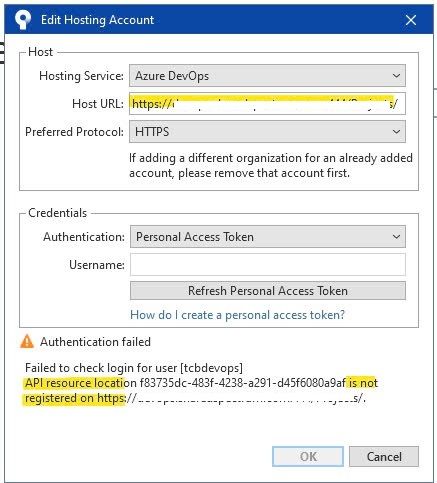Click the organization hint text under protocol
Viewport: 437px width, 483px height.
pos(271,166)
